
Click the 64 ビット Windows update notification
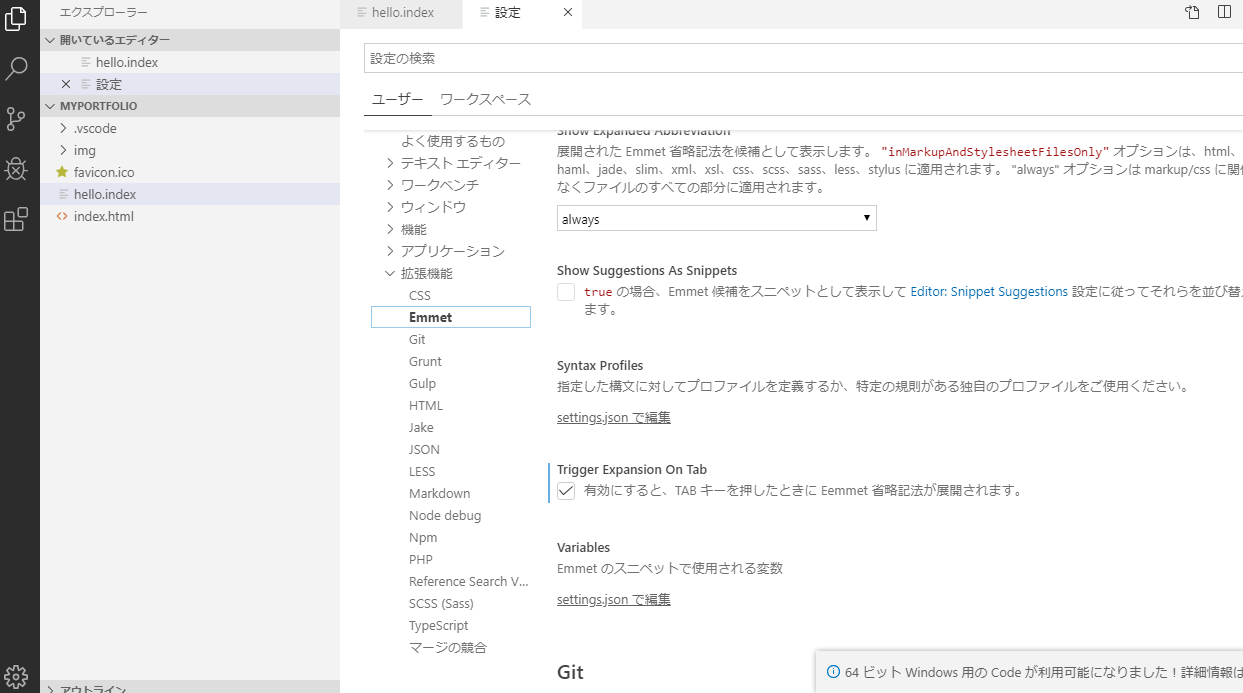(x=1030, y=672)
